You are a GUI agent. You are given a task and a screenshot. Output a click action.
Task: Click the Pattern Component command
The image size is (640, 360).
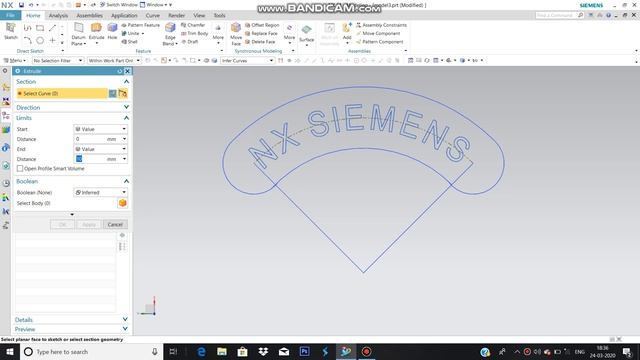[380, 42]
